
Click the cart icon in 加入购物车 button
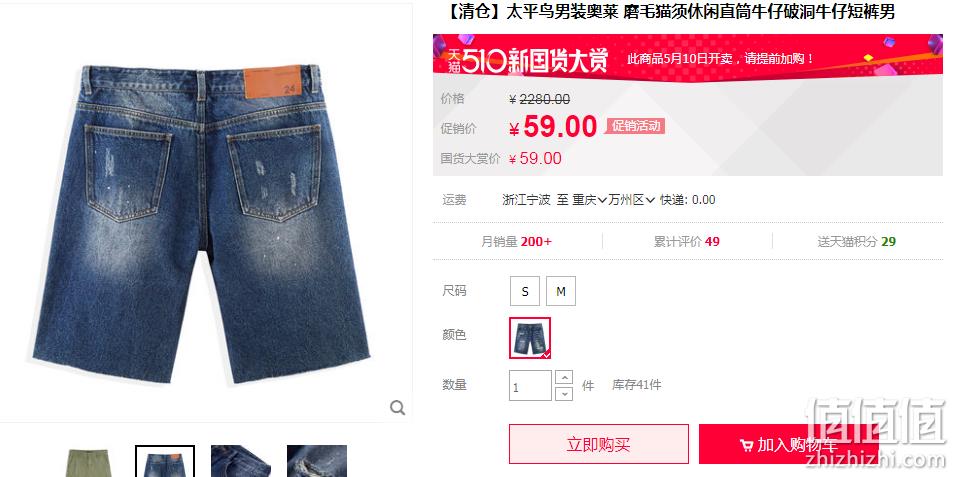tap(746, 445)
